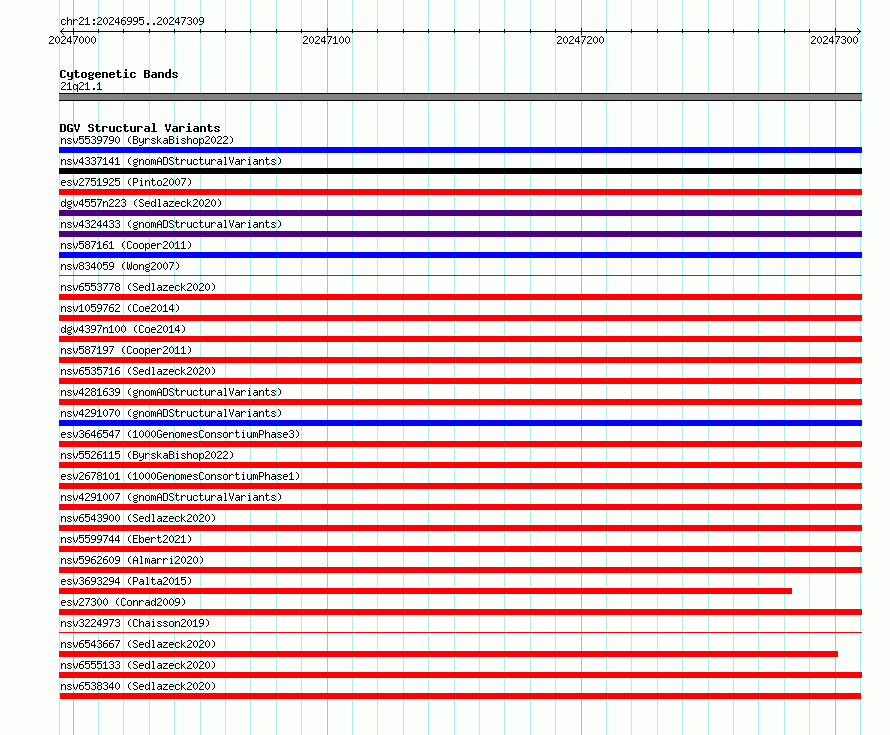
Task: Click the blue bar under nsv4291070
Action: 460,423
